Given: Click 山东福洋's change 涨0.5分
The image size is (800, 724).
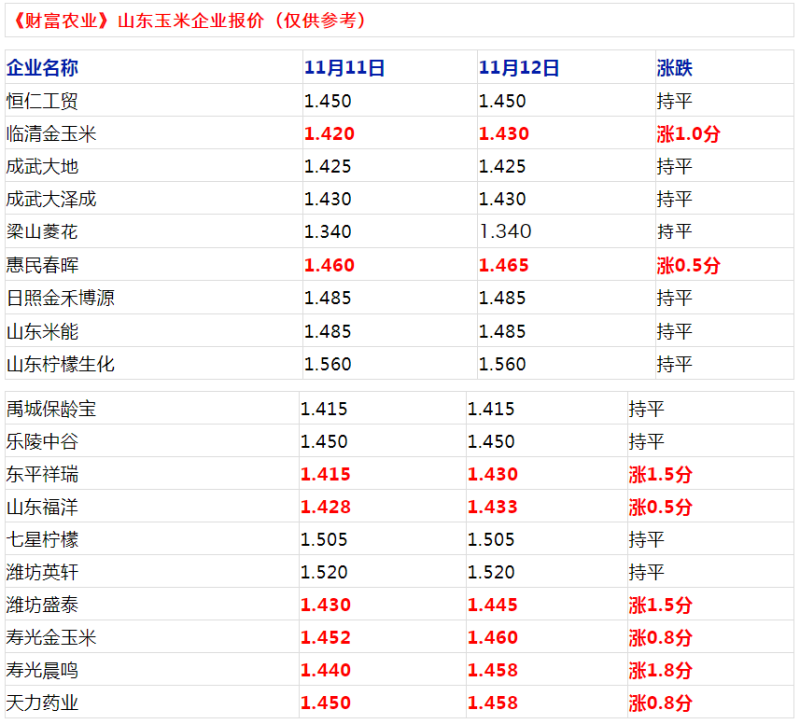Looking at the screenshot, I should pyautogui.click(x=660, y=507).
